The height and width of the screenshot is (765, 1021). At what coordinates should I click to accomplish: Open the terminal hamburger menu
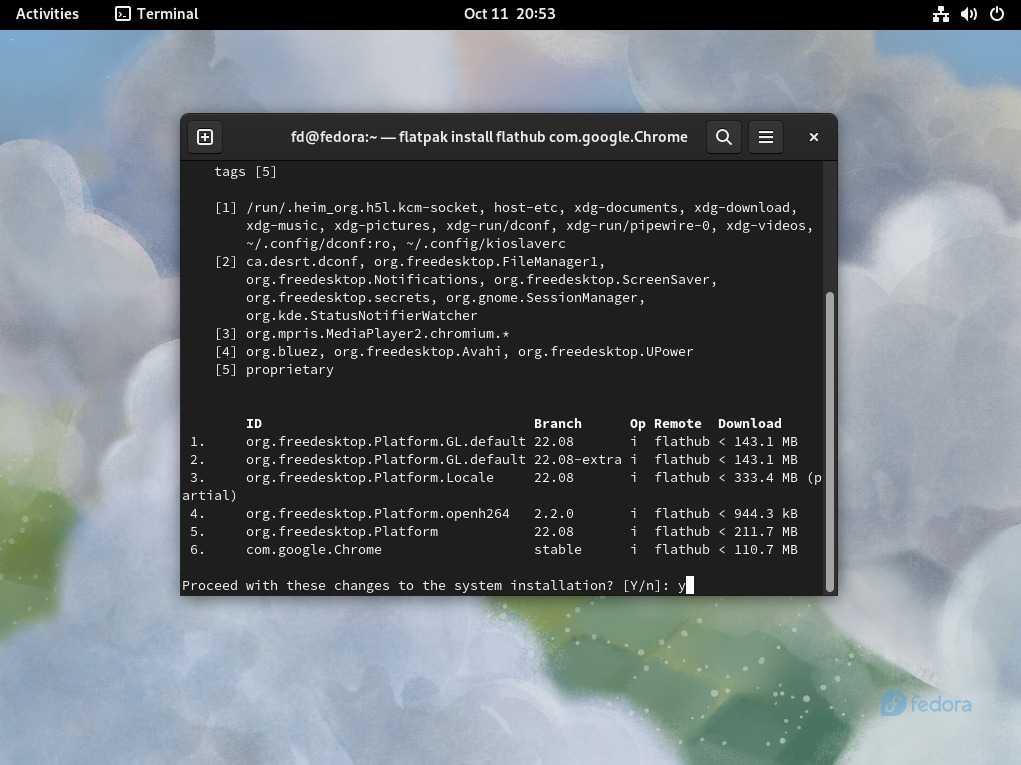pos(766,137)
